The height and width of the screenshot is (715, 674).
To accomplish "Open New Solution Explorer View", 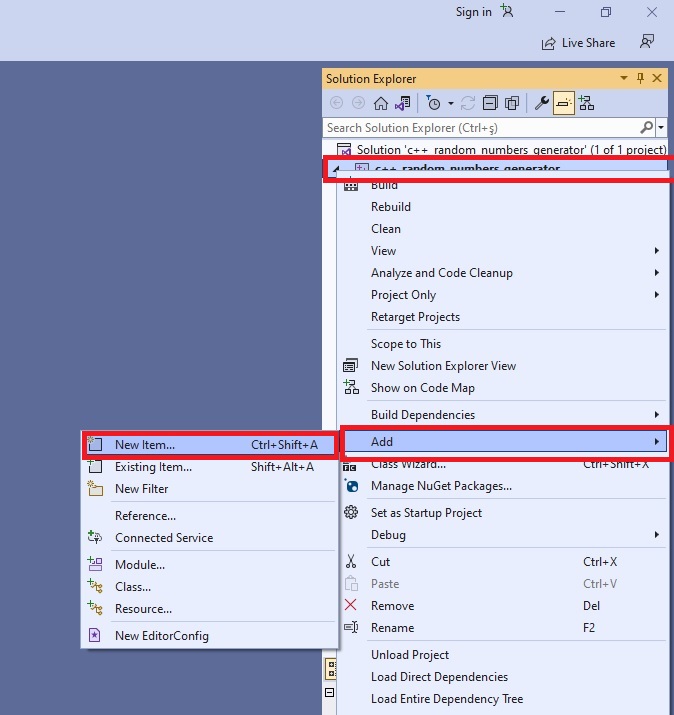I will click(x=505, y=366).
